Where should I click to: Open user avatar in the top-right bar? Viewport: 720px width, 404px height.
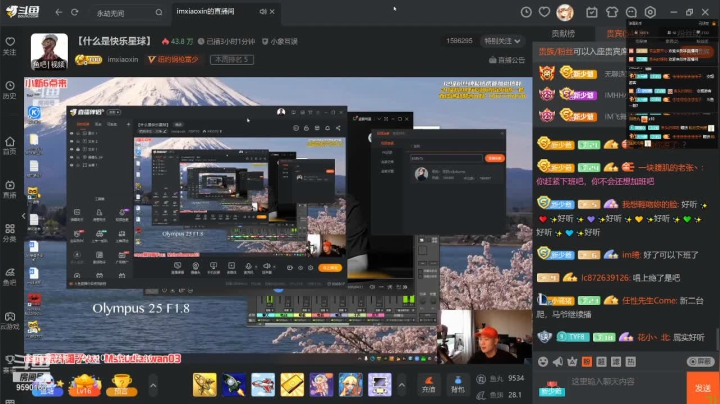tap(565, 12)
